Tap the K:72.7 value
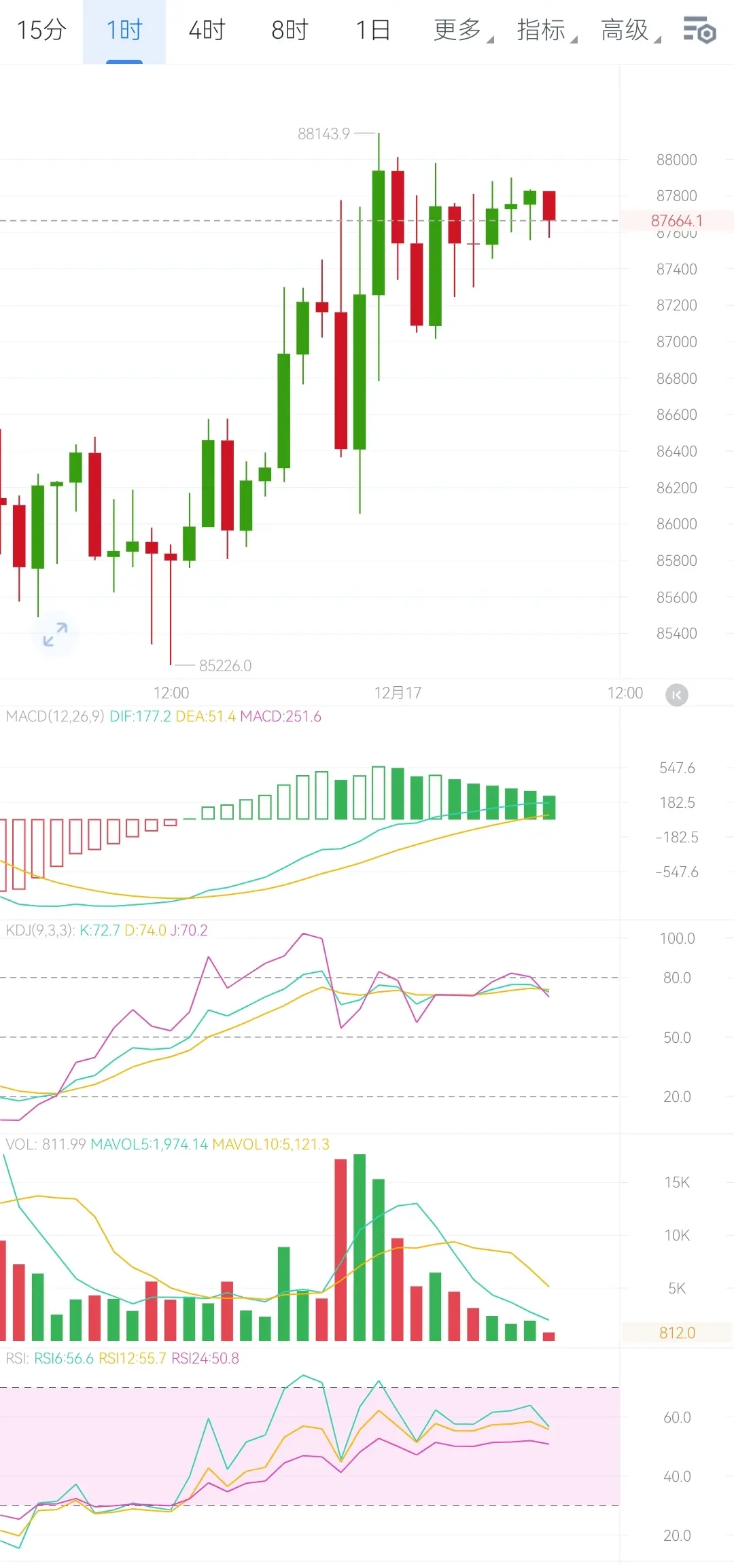734x1568 pixels. click(x=99, y=930)
